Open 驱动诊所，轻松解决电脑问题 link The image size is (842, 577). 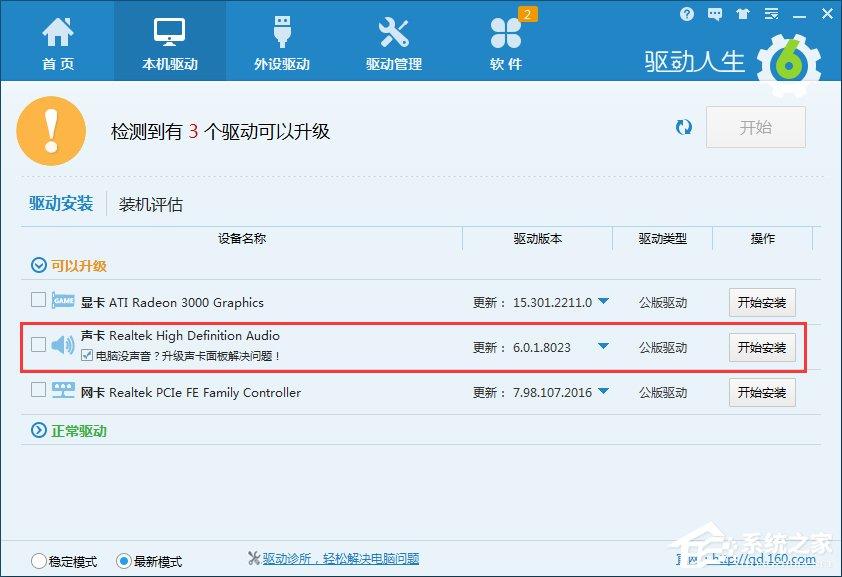coord(341,559)
